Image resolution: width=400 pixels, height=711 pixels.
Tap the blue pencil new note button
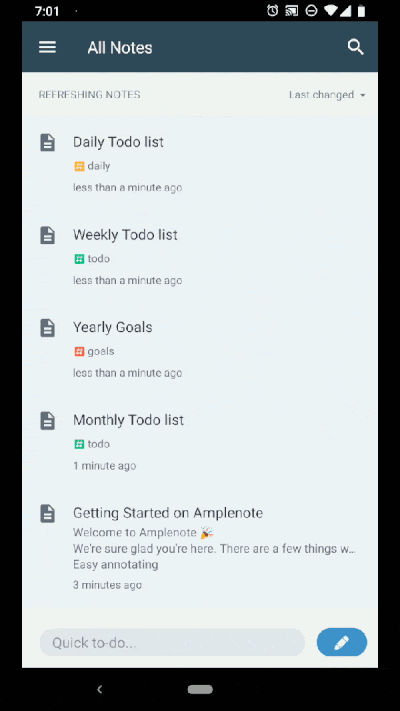341,642
